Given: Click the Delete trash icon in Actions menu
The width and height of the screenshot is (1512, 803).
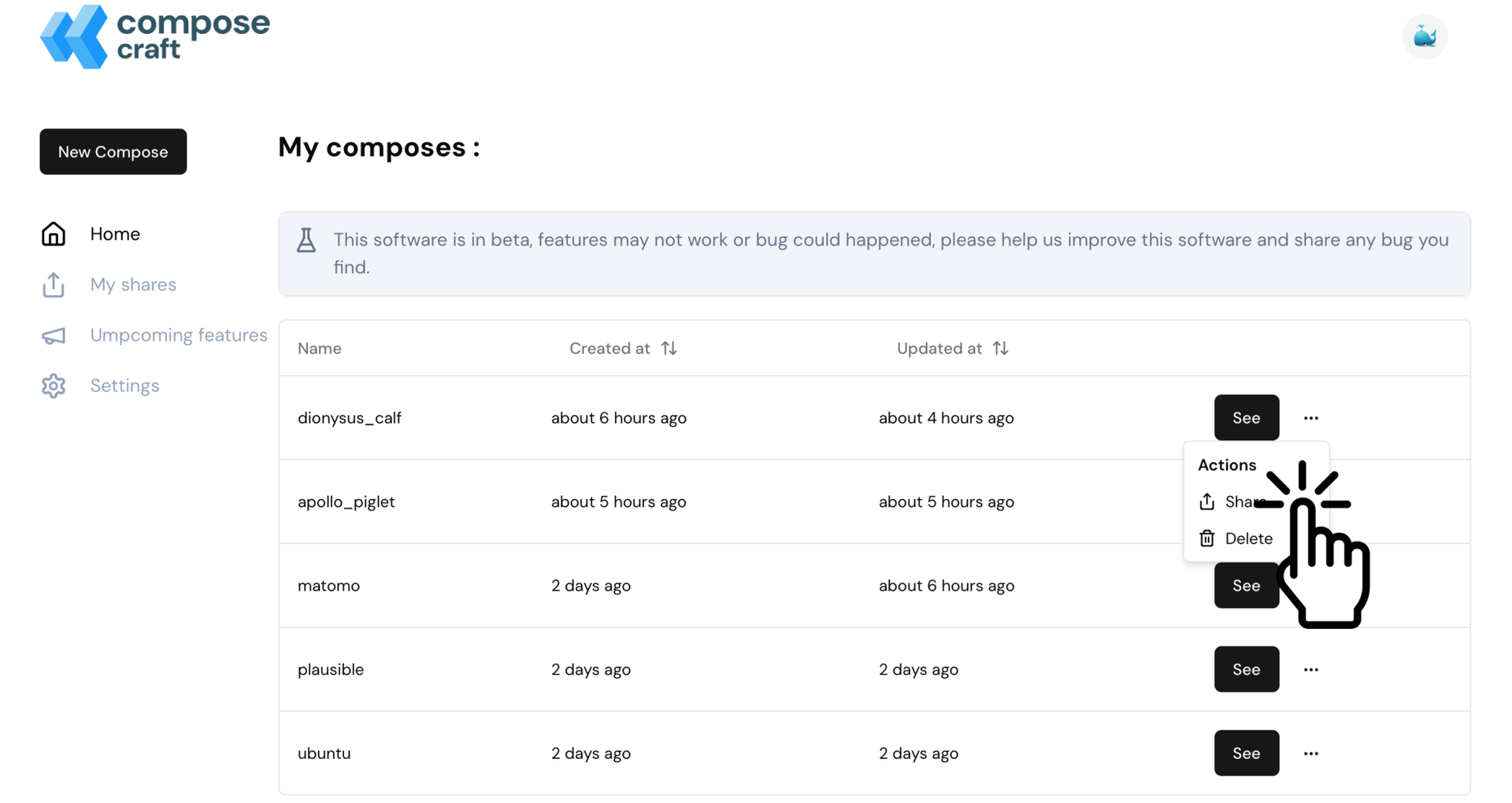Looking at the screenshot, I should (x=1206, y=538).
